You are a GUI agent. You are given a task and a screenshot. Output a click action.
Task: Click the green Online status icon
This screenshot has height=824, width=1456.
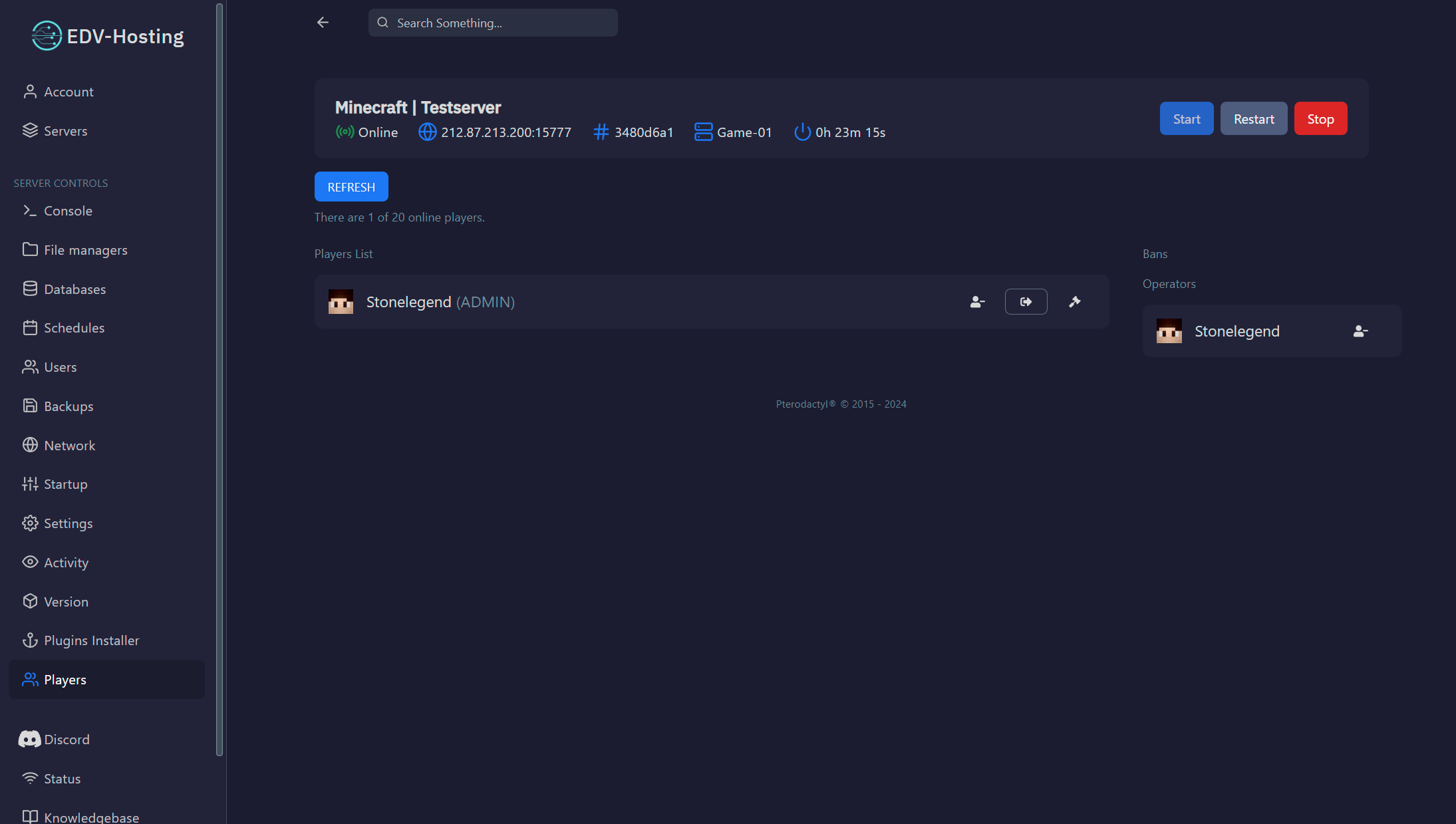tap(345, 132)
